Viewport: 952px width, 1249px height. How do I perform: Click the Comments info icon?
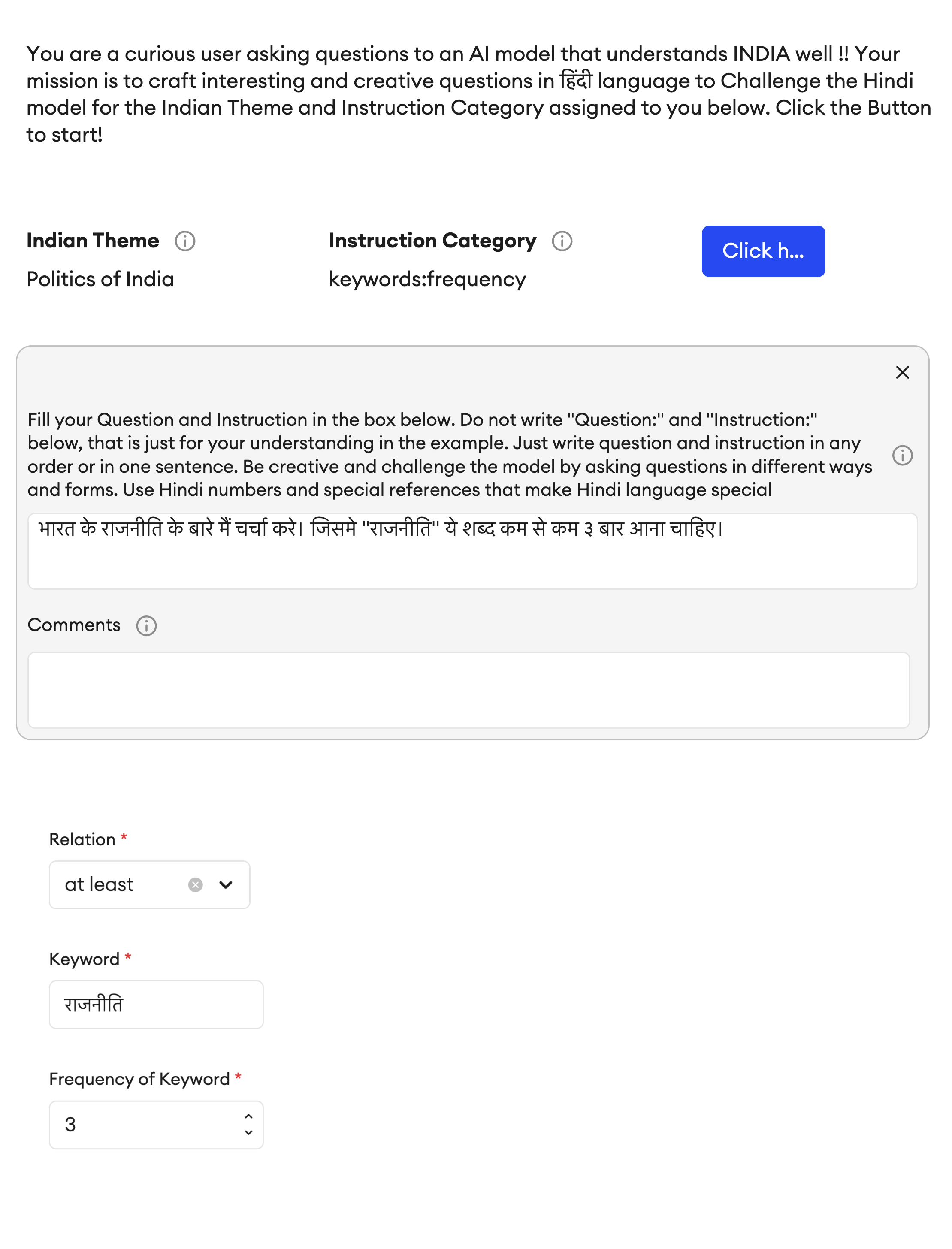pyautogui.click(x=146, y=625)
